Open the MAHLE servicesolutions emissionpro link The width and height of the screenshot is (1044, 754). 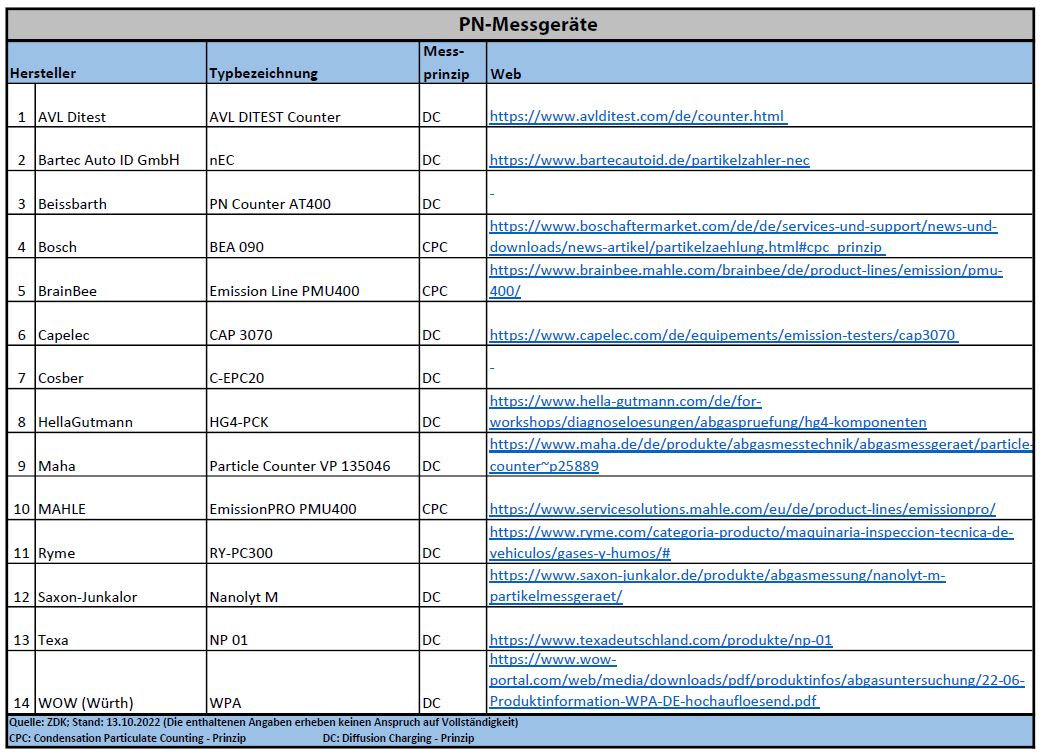click(x=742, y=510)
